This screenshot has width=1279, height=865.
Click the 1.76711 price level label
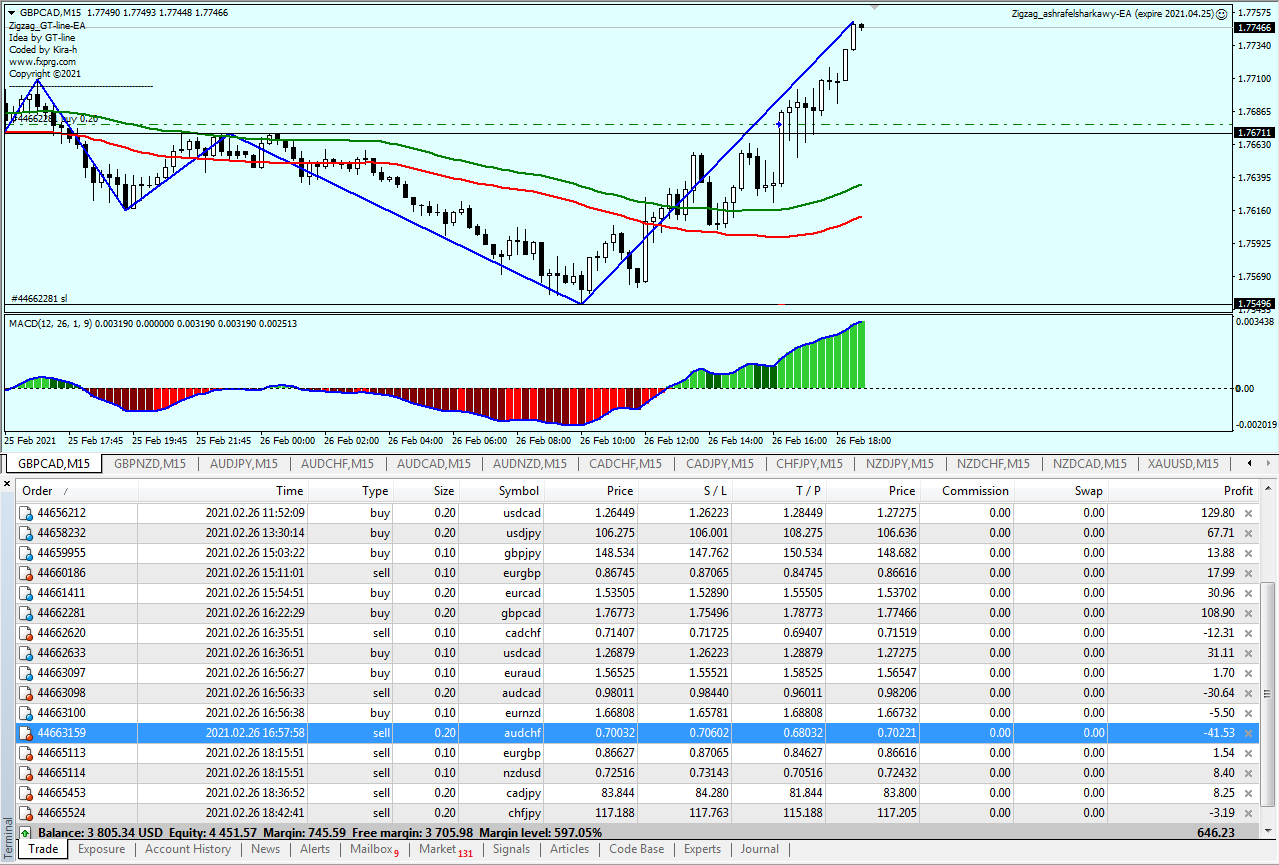coord(1255,132)
